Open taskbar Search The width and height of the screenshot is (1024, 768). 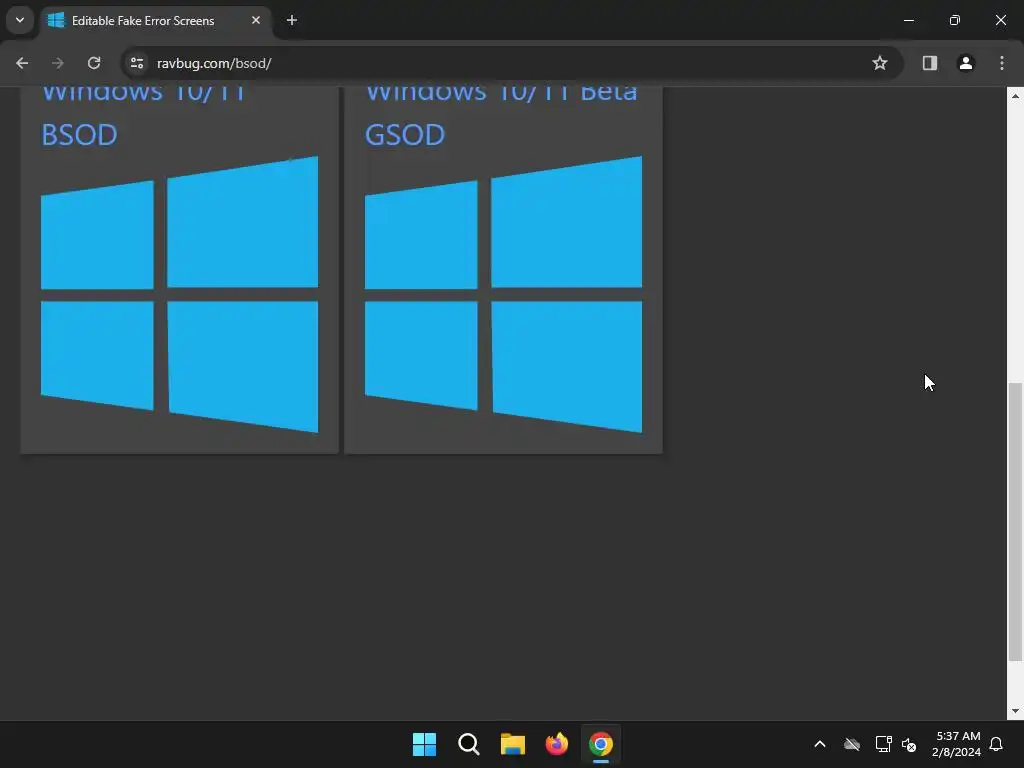(468, 744)
